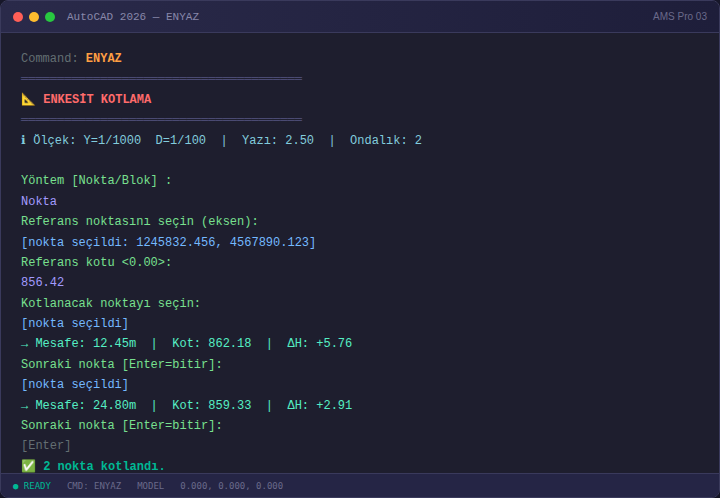720x498 pixels.
Task: Click 'Referans noktasını seçin (eksen):' prompt
Action: click(x=140, y=221)
